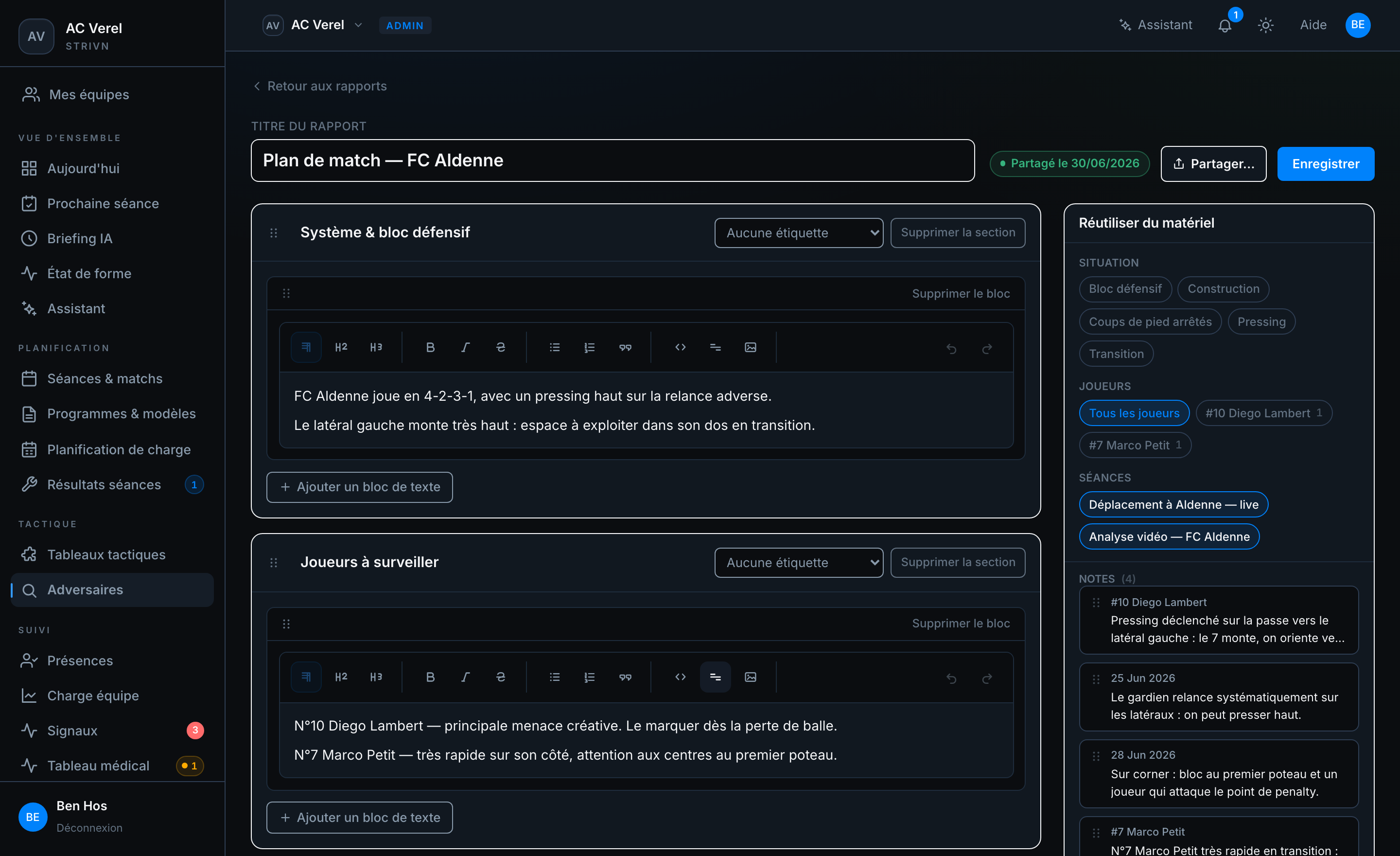
Task: Insert bullet list in Joueurs à surveiller editor
Action: 555,677
